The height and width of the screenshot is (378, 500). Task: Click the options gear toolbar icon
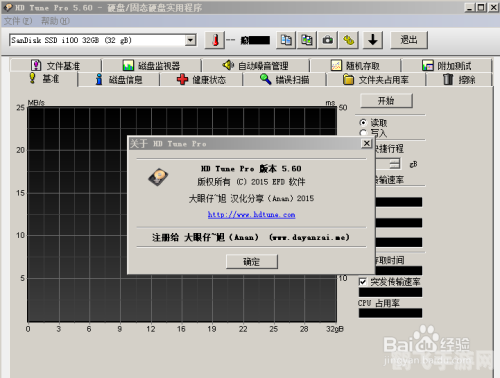point(348,40)
